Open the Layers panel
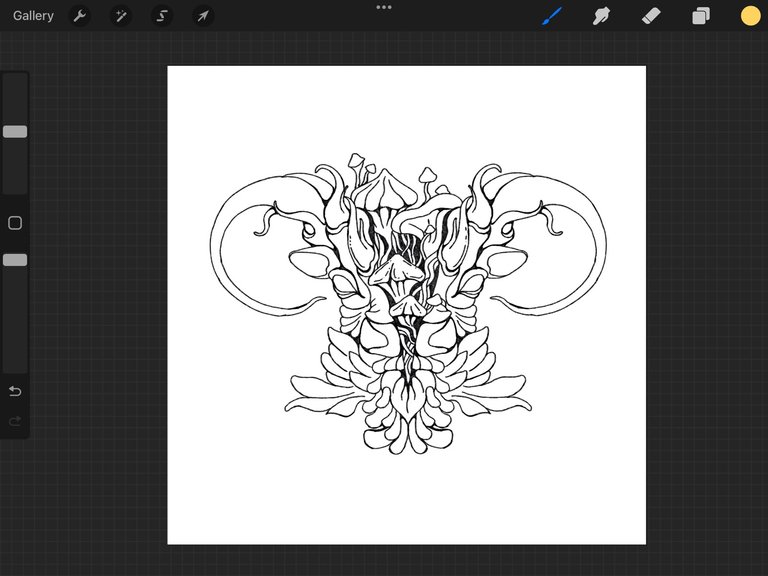The image size is (768, 576). (x=701, y=16)
